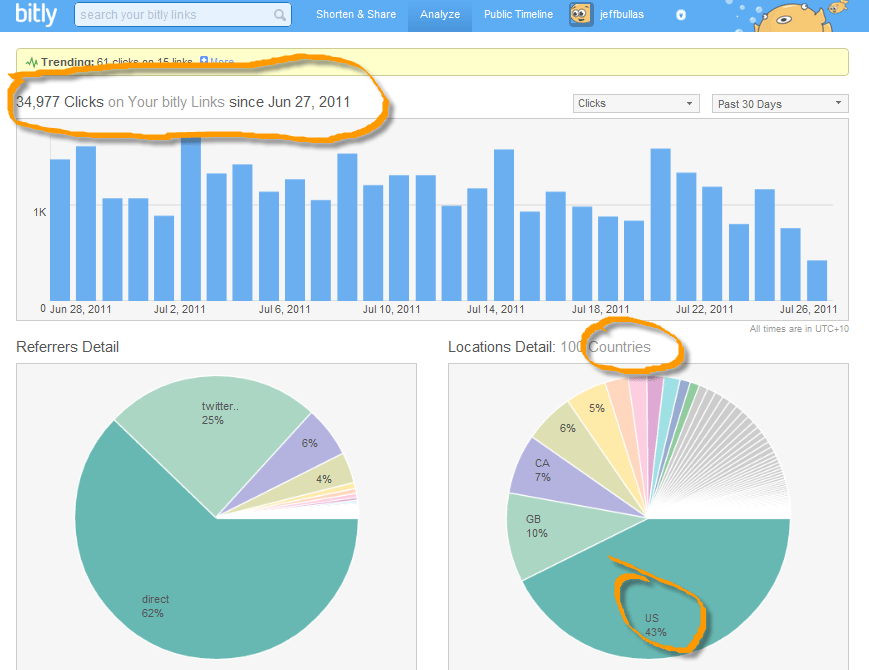Click the bitly logo
869x670 pixels.
[36, 14]
